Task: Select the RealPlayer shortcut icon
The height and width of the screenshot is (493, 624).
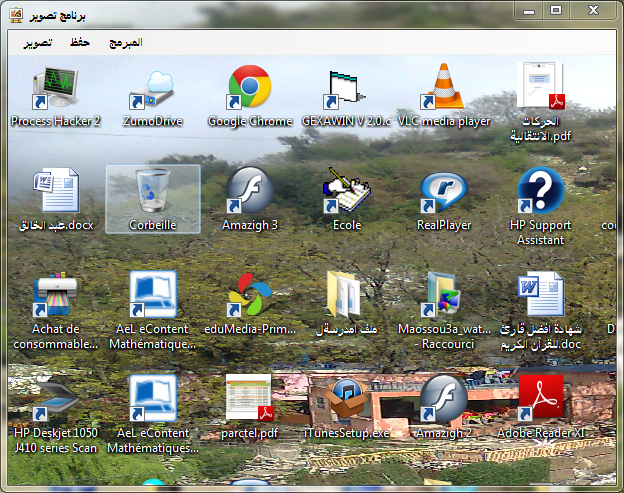Action: coord(443,193)
